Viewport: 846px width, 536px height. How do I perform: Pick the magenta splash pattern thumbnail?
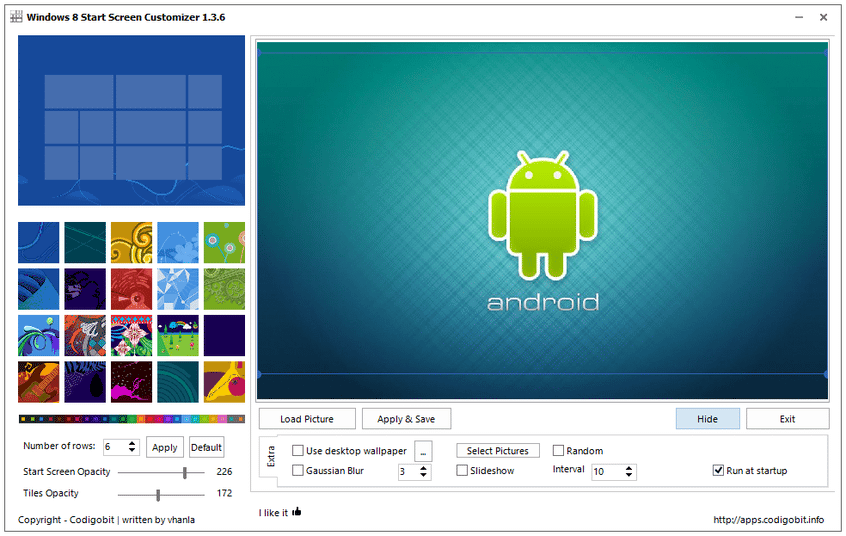(132, 382)
